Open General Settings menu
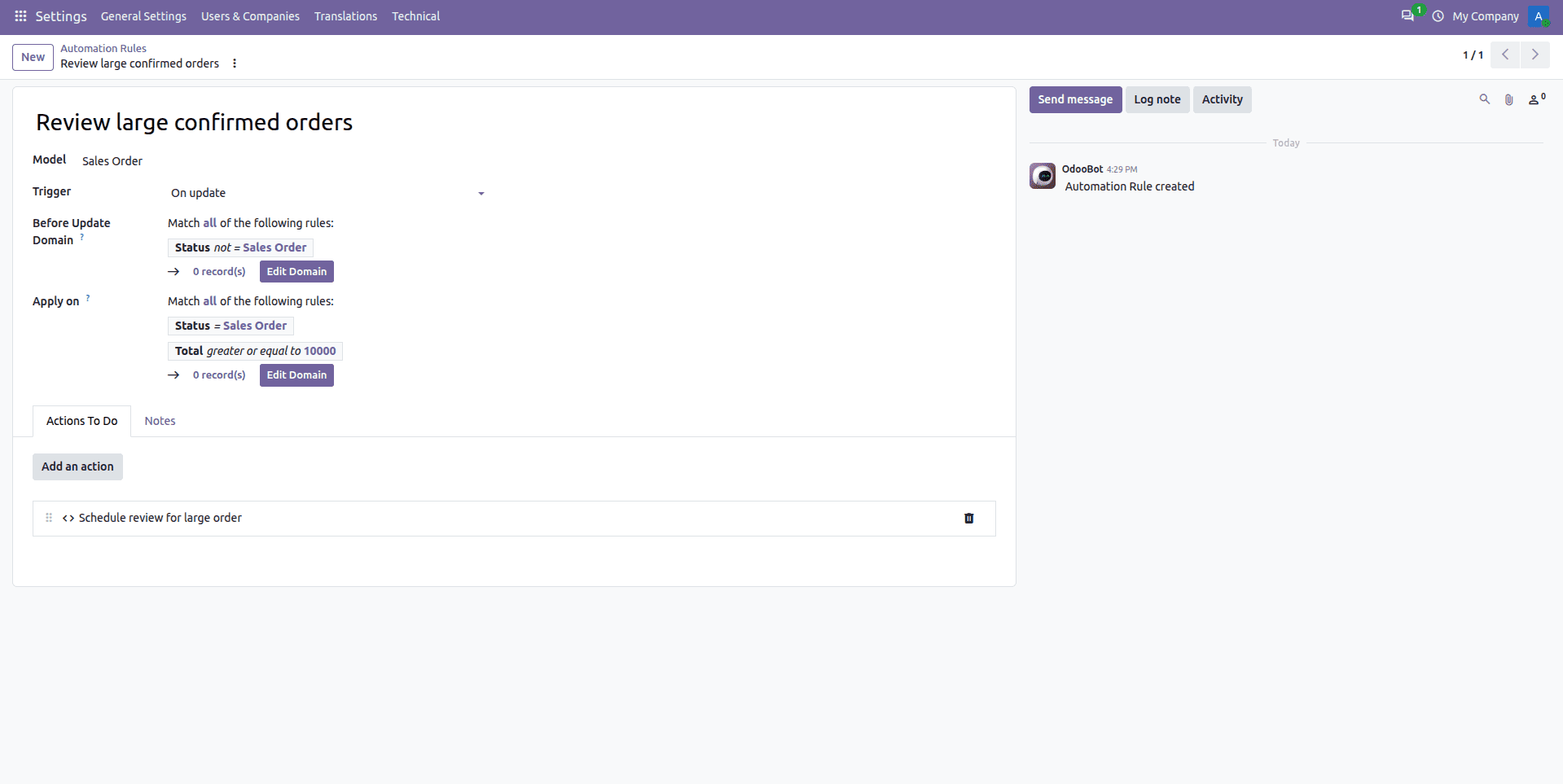The image size is (1563, 784). coord(143,16)
